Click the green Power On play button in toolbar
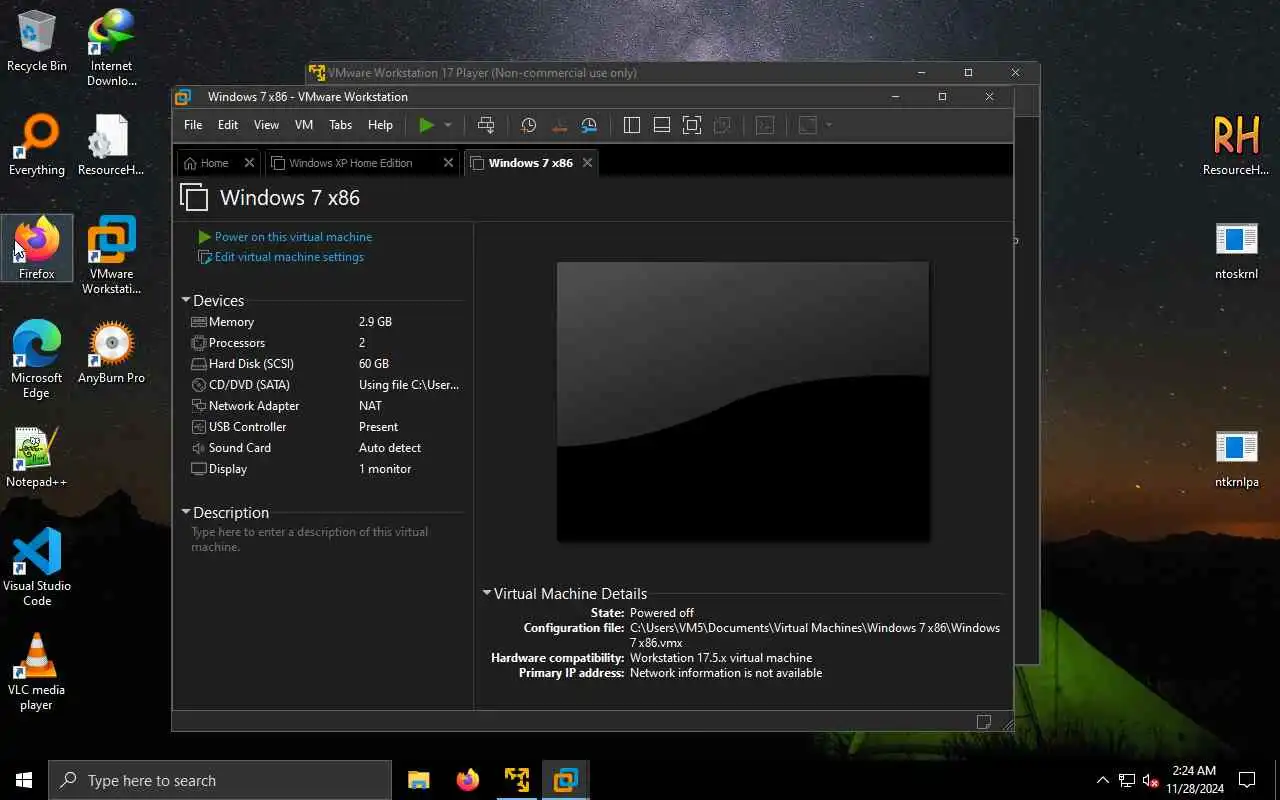Screen dimensions: 1280x800 tap(427, 125)
